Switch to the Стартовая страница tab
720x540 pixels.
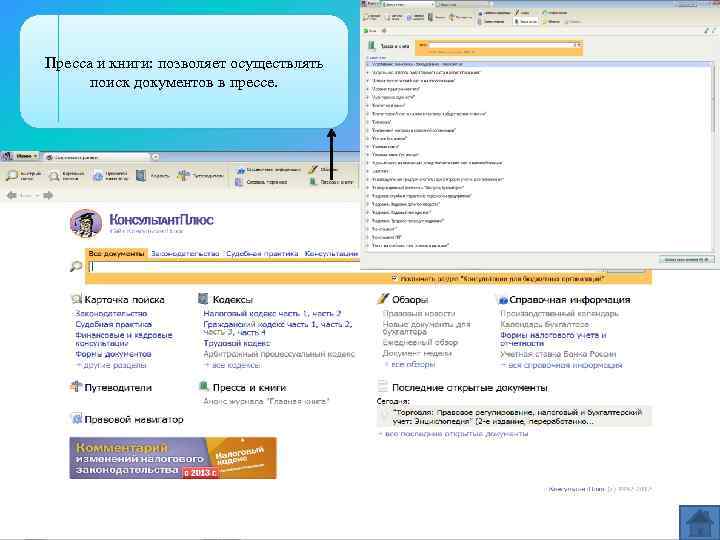(98, 157)
